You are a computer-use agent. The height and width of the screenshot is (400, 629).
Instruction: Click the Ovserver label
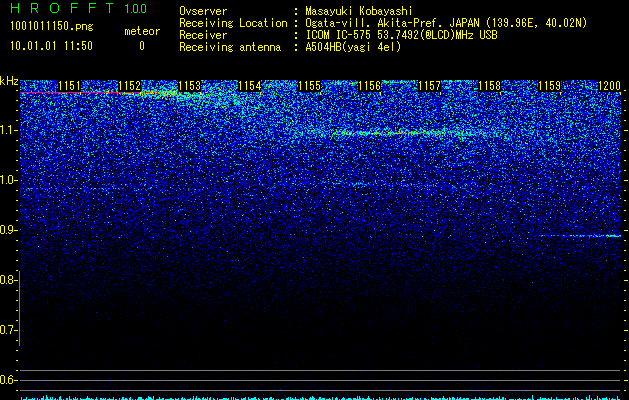pos(203,11)
